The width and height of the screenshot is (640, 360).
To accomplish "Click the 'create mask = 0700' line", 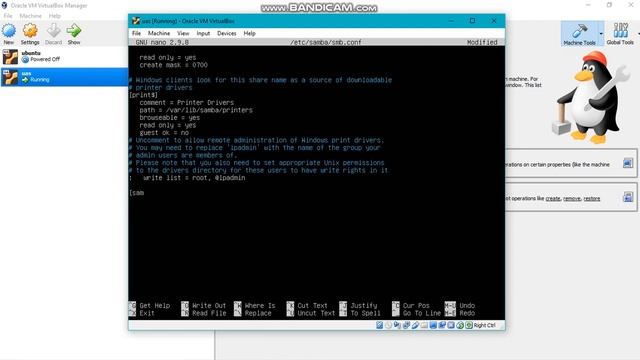I will click(173, 65).
